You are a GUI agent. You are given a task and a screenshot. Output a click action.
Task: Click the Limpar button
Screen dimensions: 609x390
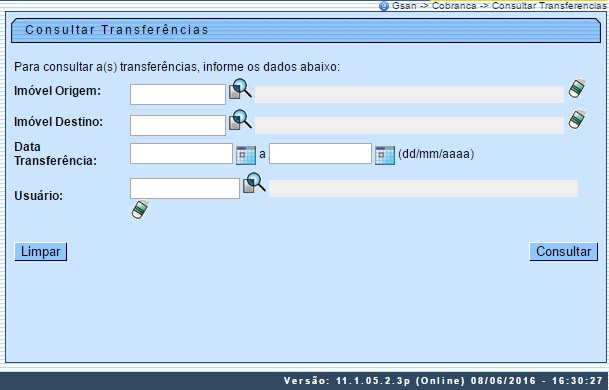point(41,252)
